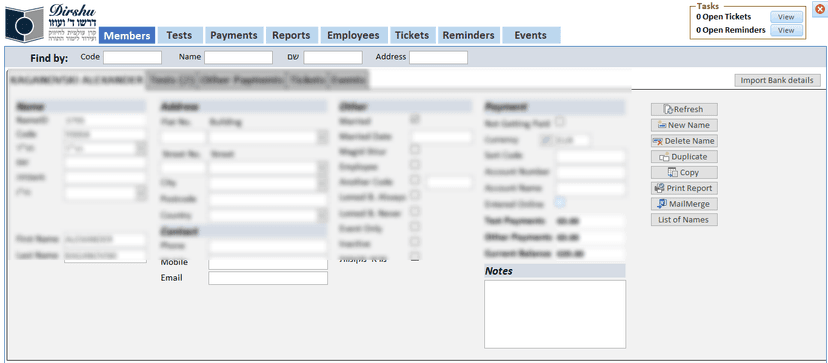Toggle the Not Getting Paid checkbox
The height and width of the screenshot is (363, 828).
click(560, 122)
